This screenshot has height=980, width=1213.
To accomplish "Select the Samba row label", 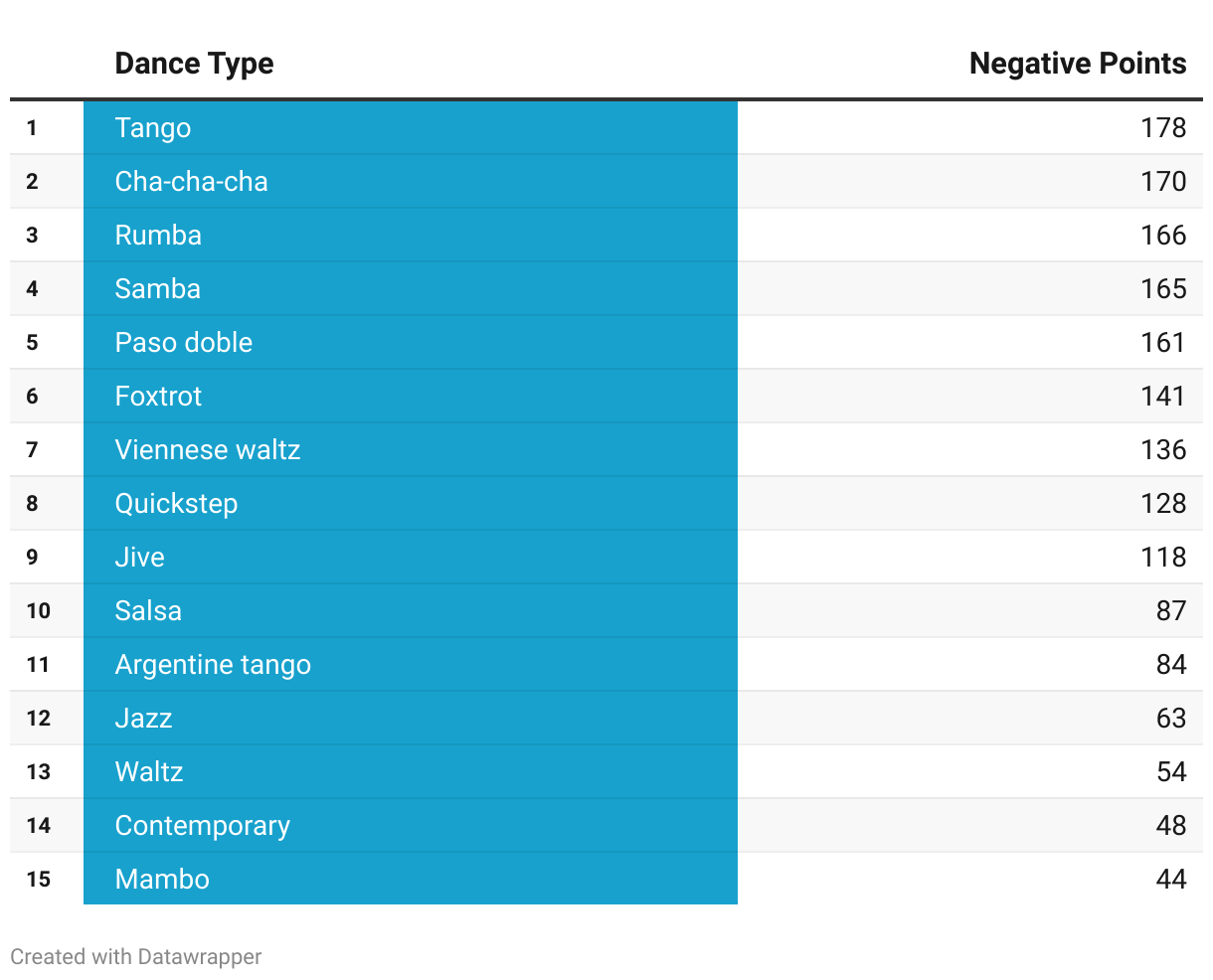I will click(157, 289).
